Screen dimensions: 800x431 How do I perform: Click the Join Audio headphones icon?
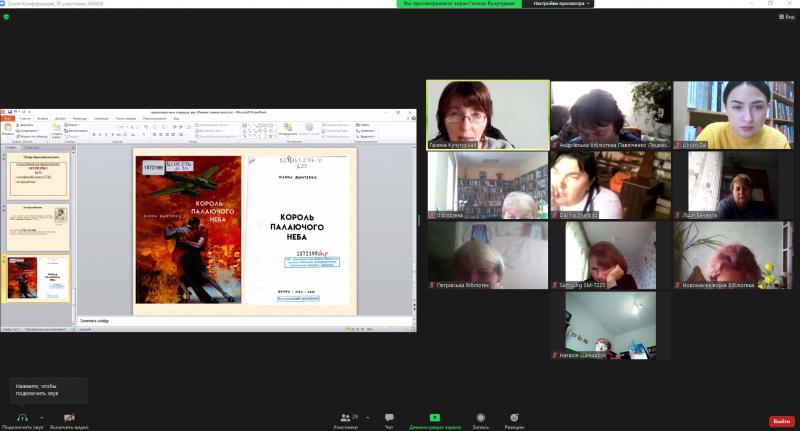coord(22,418)
